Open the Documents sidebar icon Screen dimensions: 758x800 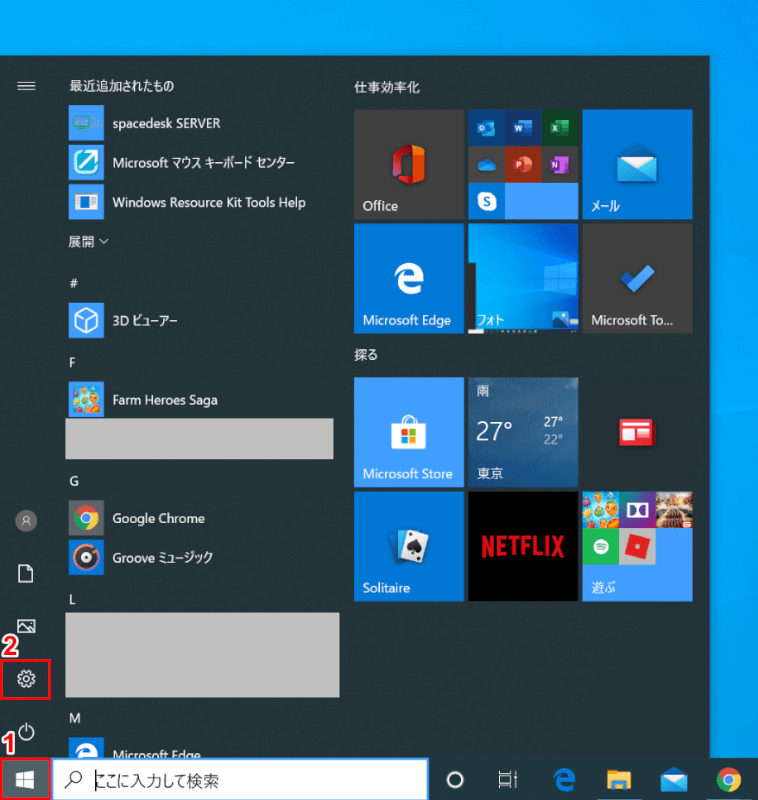click(x=26, y=573)
